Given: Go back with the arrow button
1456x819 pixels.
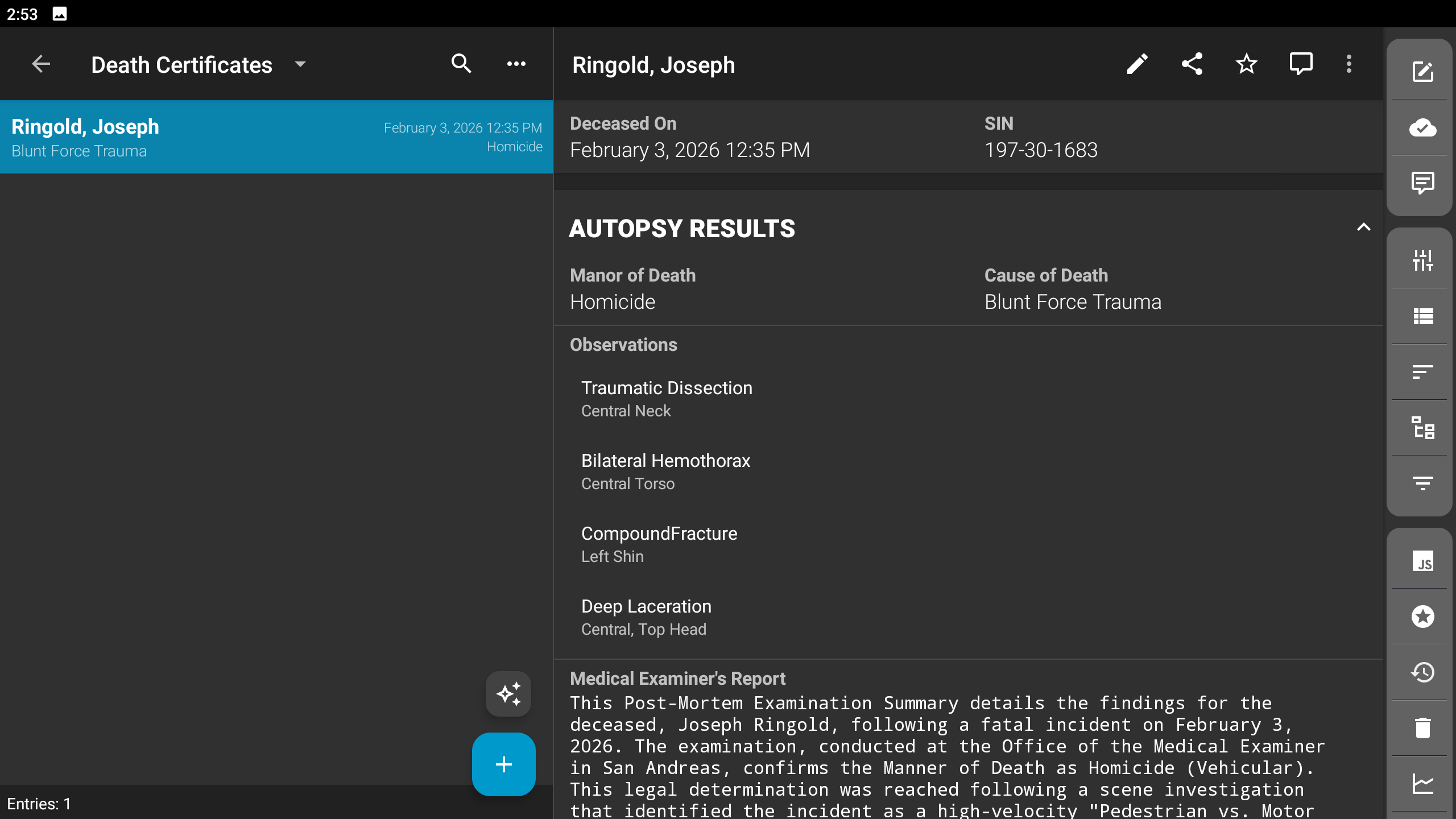Looking at the screenshot, I should coord(41,64).
